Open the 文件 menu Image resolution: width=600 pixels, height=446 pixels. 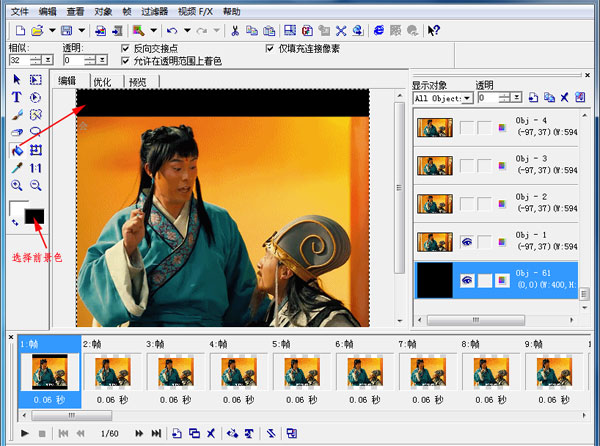pos(20,11)
